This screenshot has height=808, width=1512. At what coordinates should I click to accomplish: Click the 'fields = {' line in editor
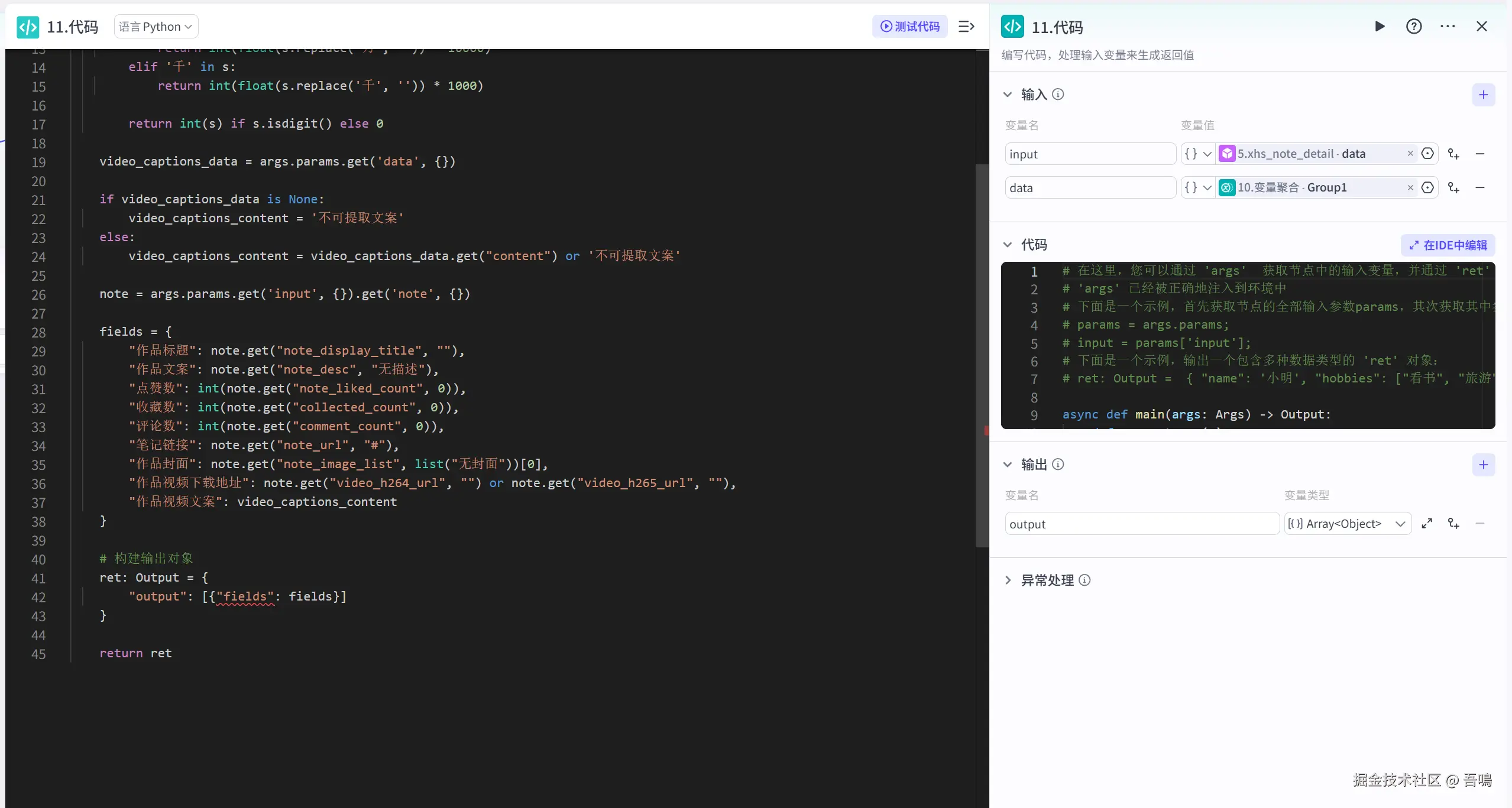(135, 332)
